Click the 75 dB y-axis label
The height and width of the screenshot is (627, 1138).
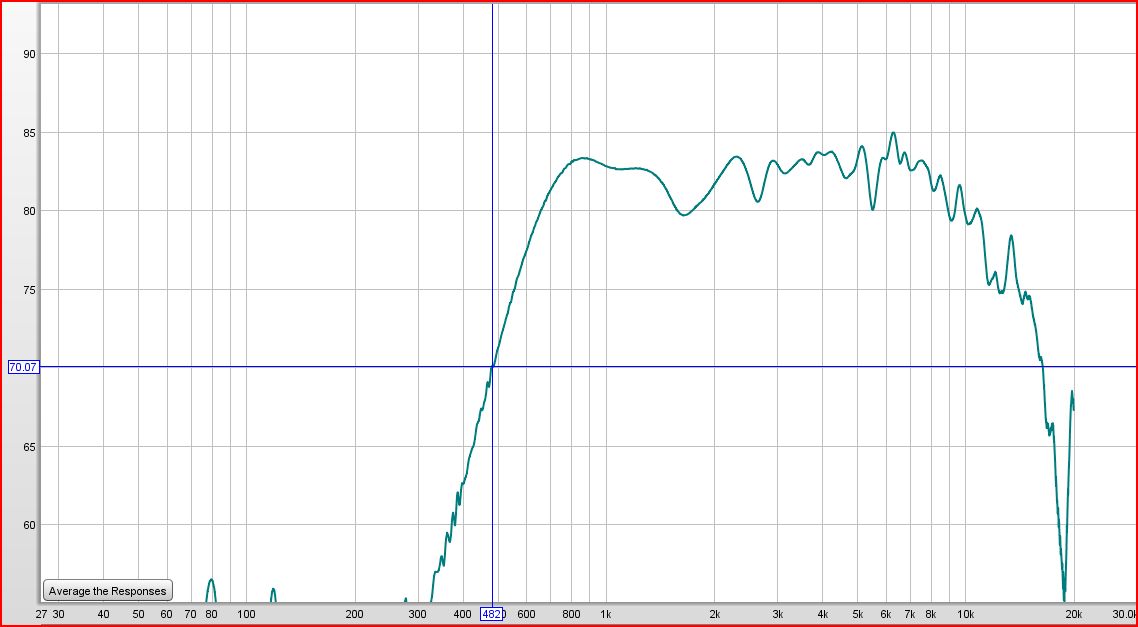coord(28,290)
